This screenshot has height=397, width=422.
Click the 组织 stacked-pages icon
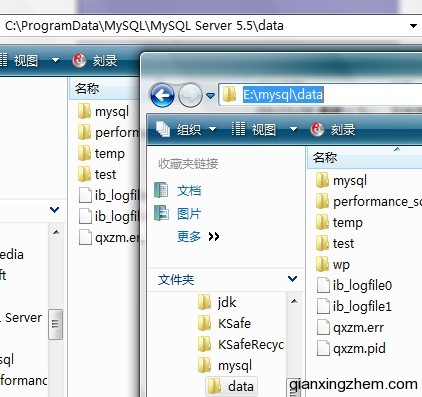click(163, 129)
